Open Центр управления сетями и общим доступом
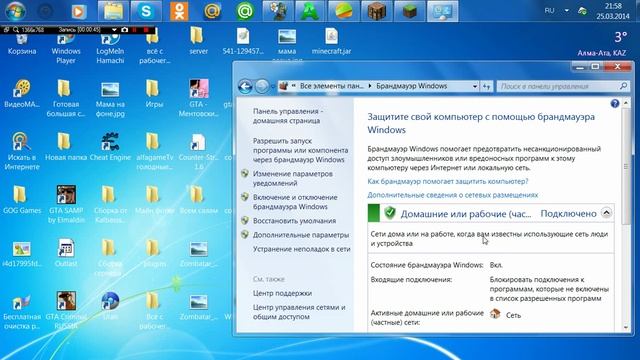Image resolution: width=640 pixels, height=360 pixels. click(299, 312)
